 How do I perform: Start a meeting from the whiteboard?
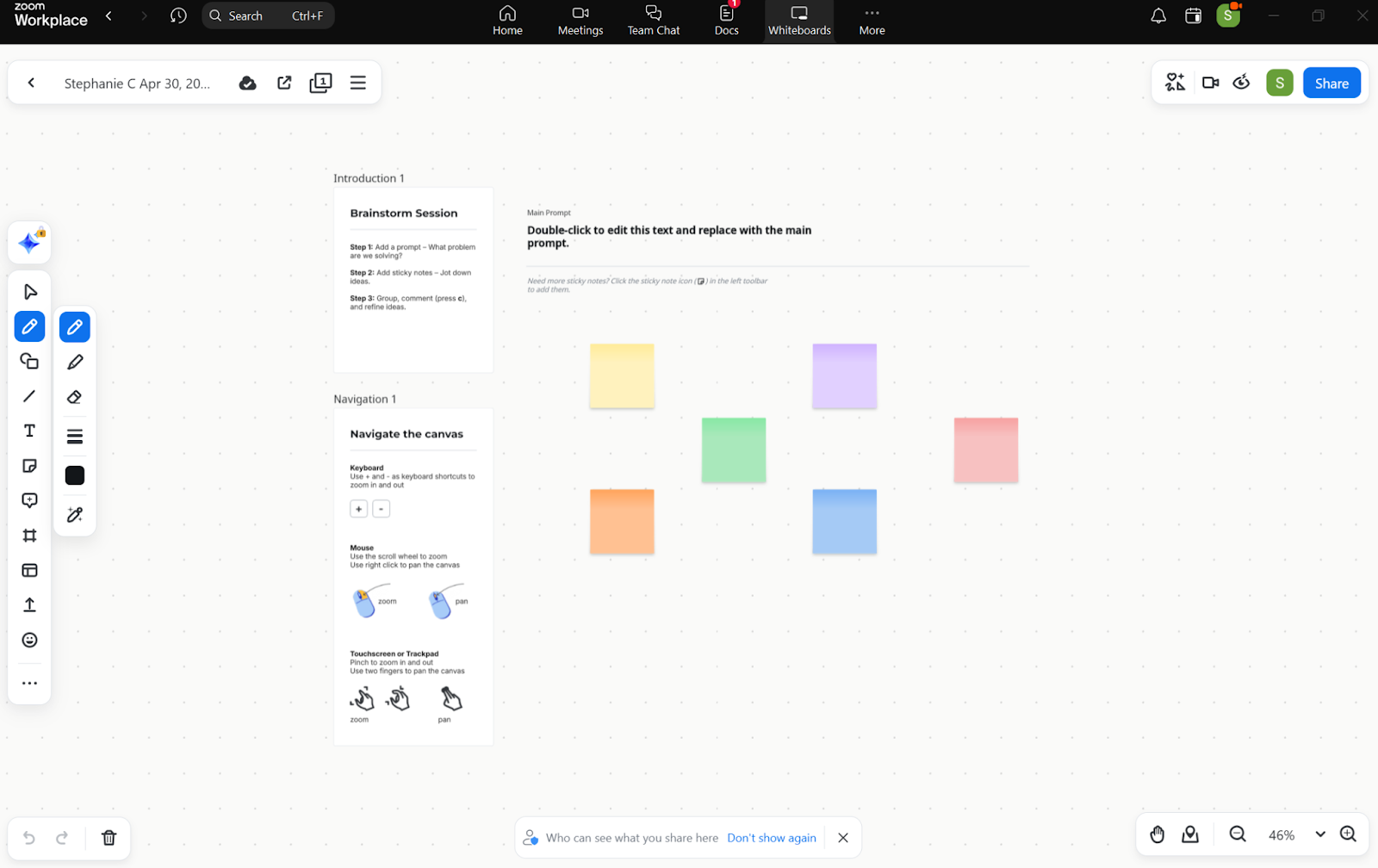click(x=1211, y=83)
